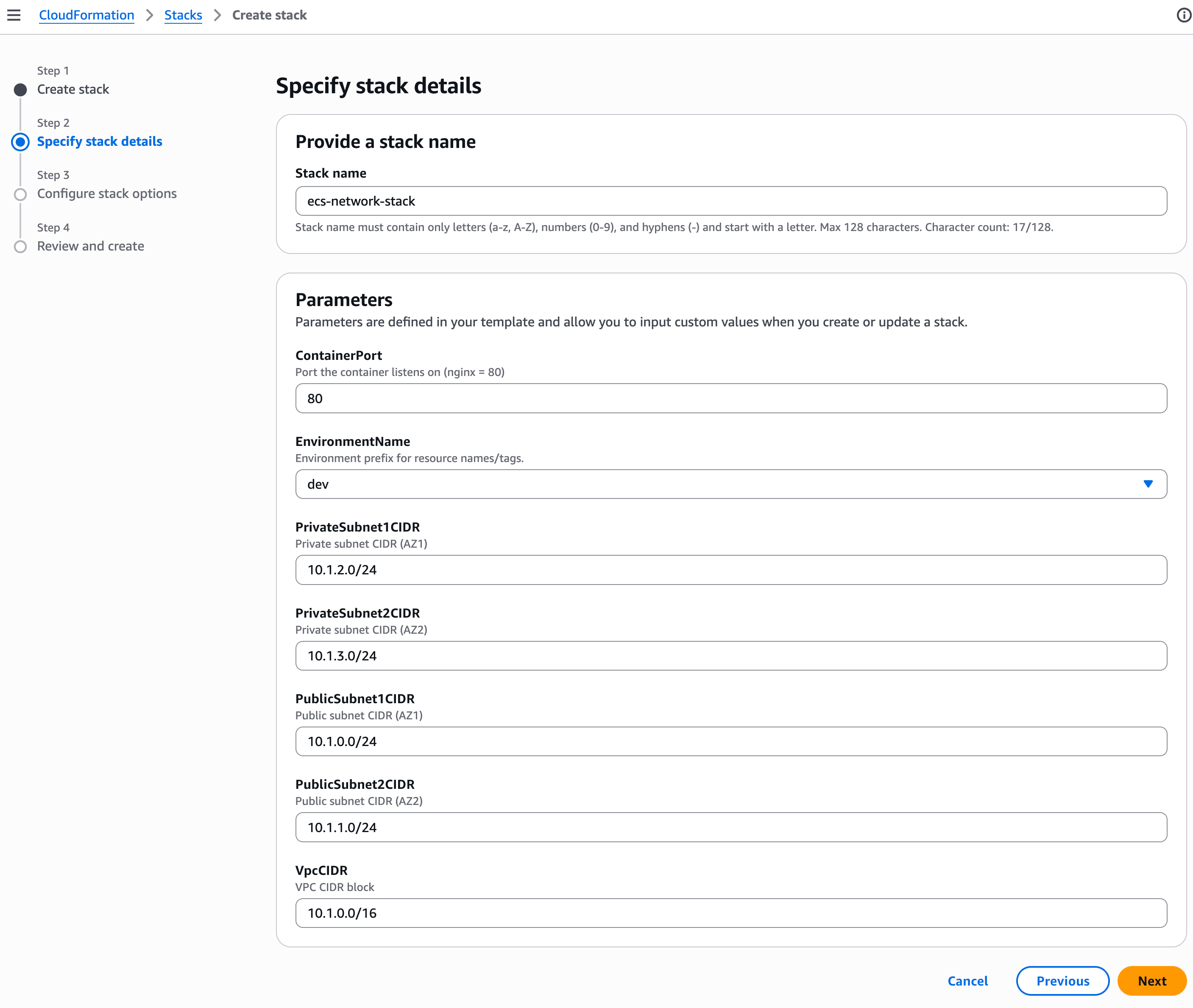
Task: Click the breadcrumb chevron after Stacks
Action: pyautogui.click(x=217, y=15)
